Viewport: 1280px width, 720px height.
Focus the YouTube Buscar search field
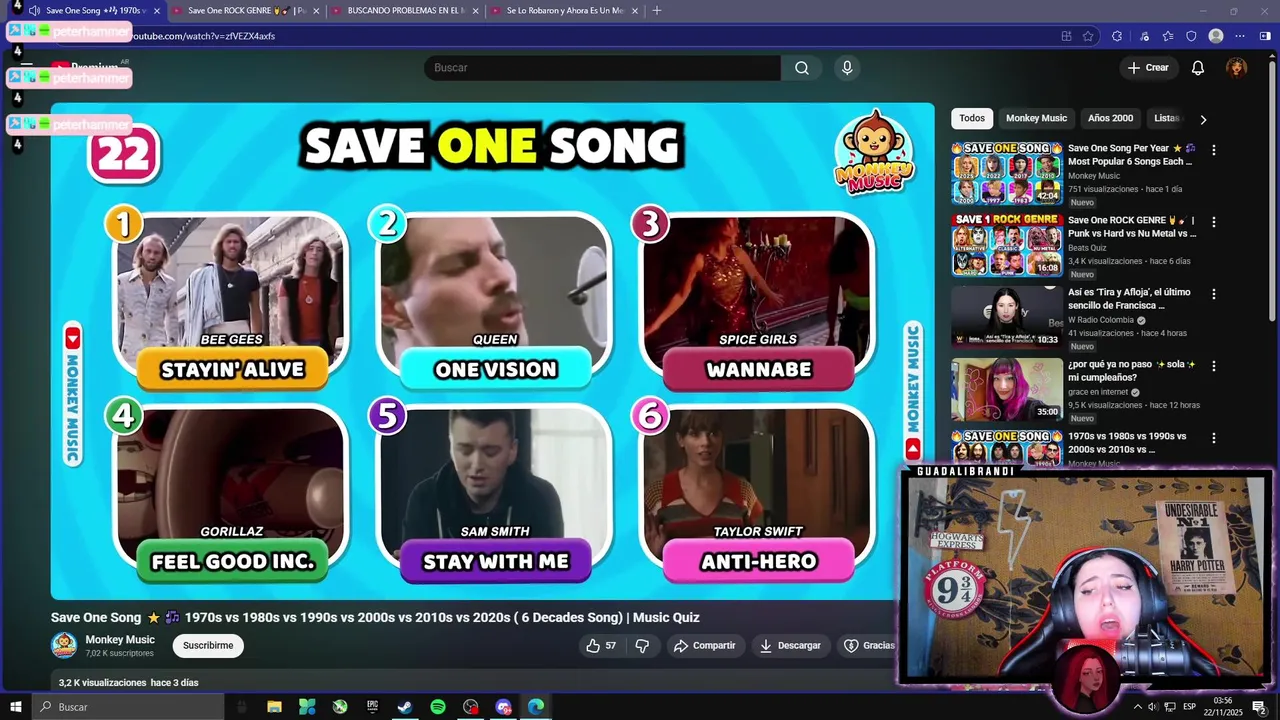(602, 68)
